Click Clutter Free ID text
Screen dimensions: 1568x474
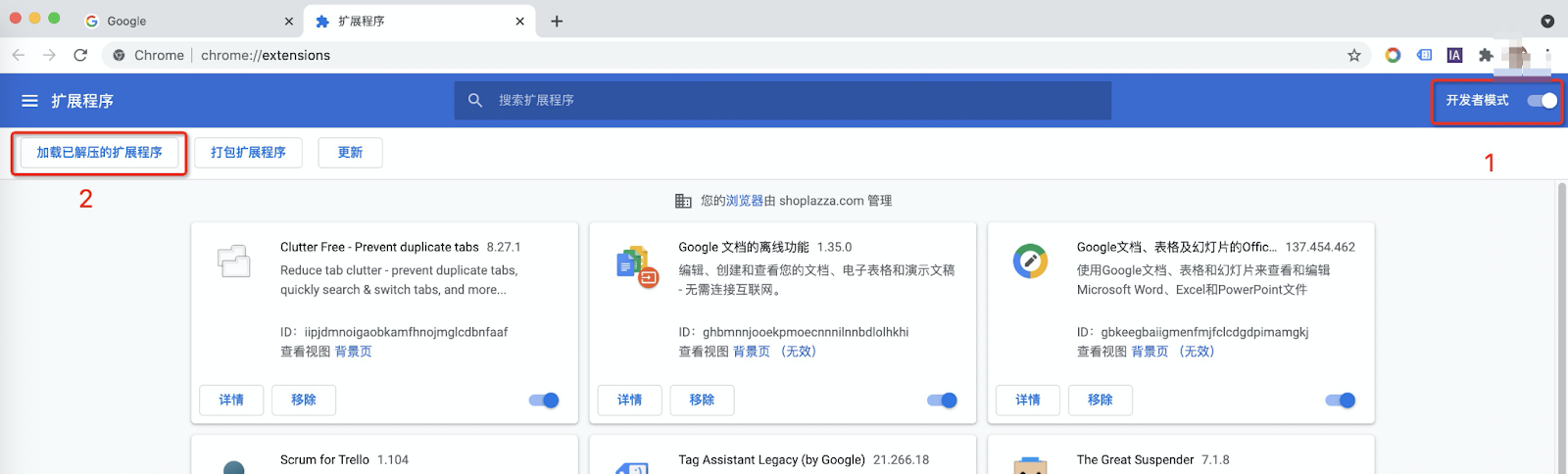point(394,332)
